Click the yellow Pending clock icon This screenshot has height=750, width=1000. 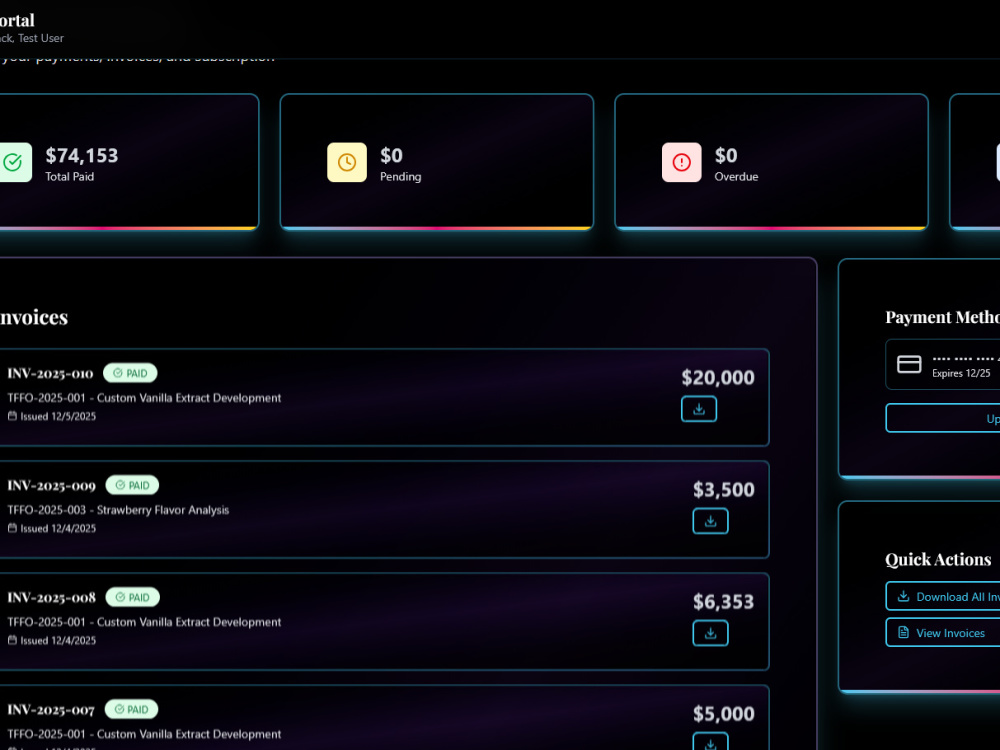[347, 162]
